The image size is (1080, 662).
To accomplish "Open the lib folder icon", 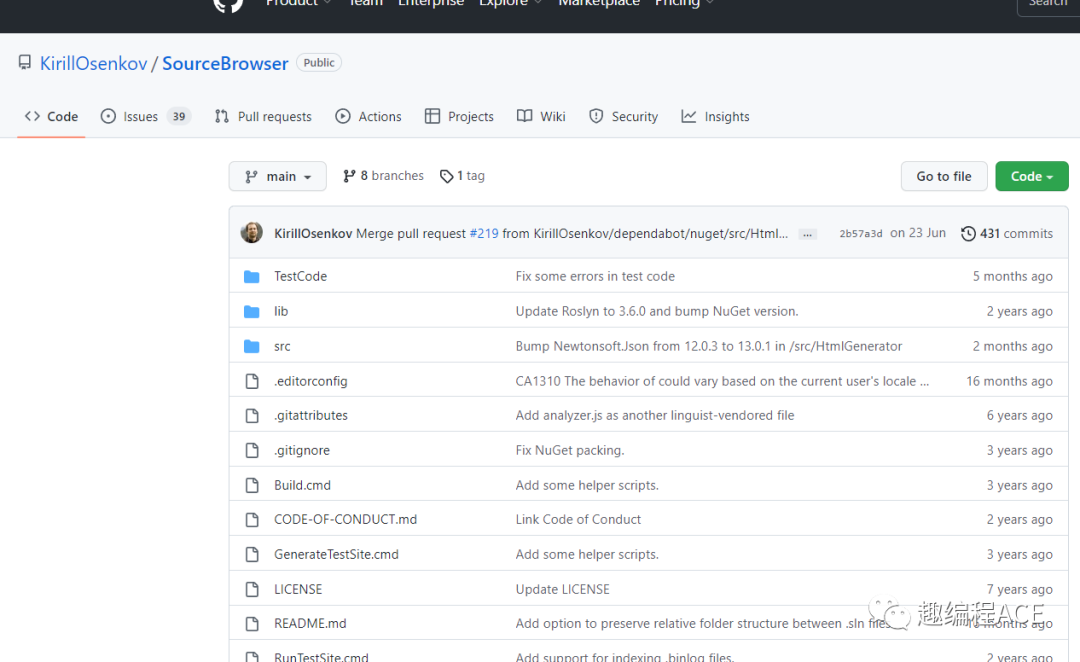I will click(x=252, y=311).
